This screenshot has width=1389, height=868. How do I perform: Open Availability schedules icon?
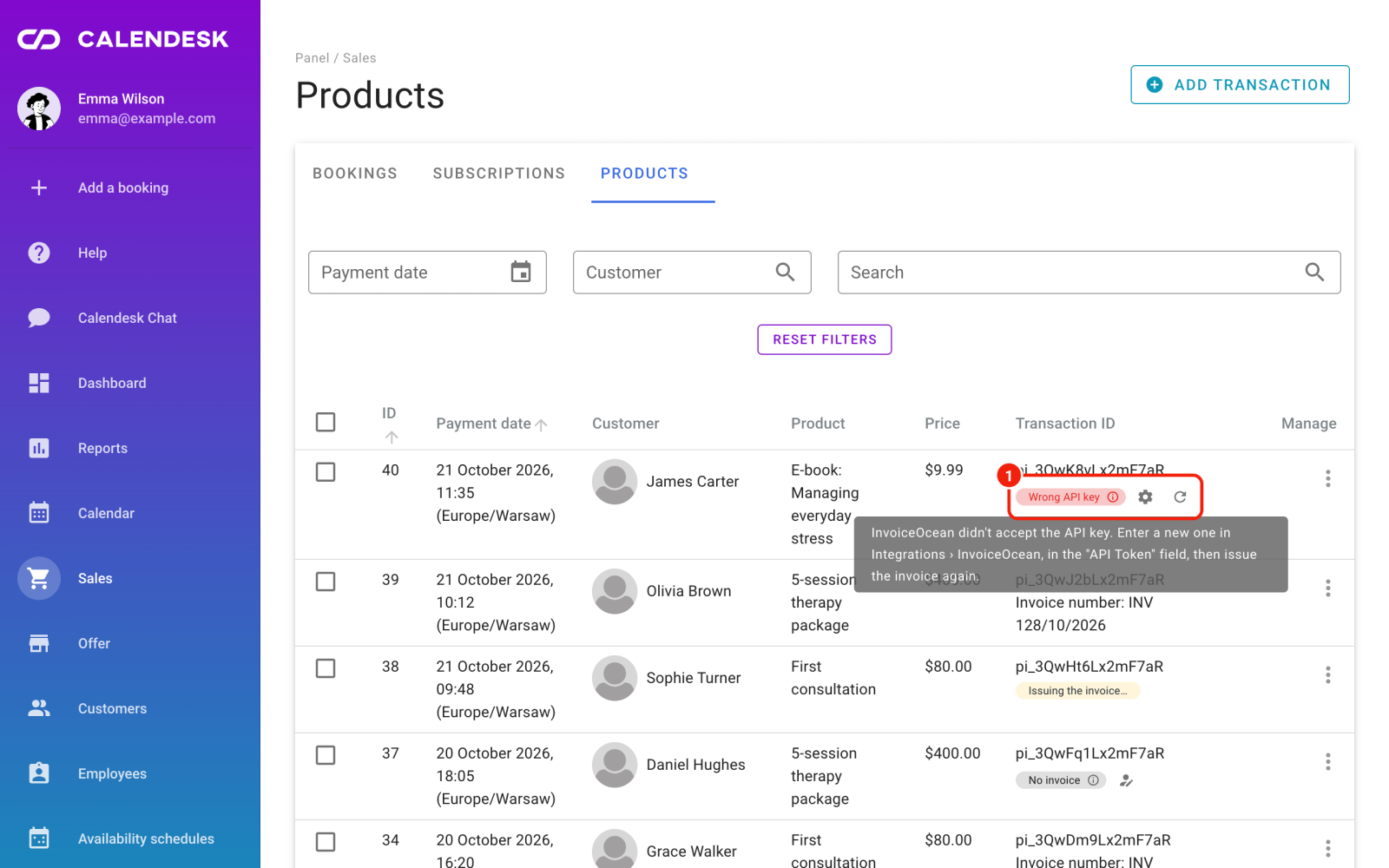pos(39,838)
